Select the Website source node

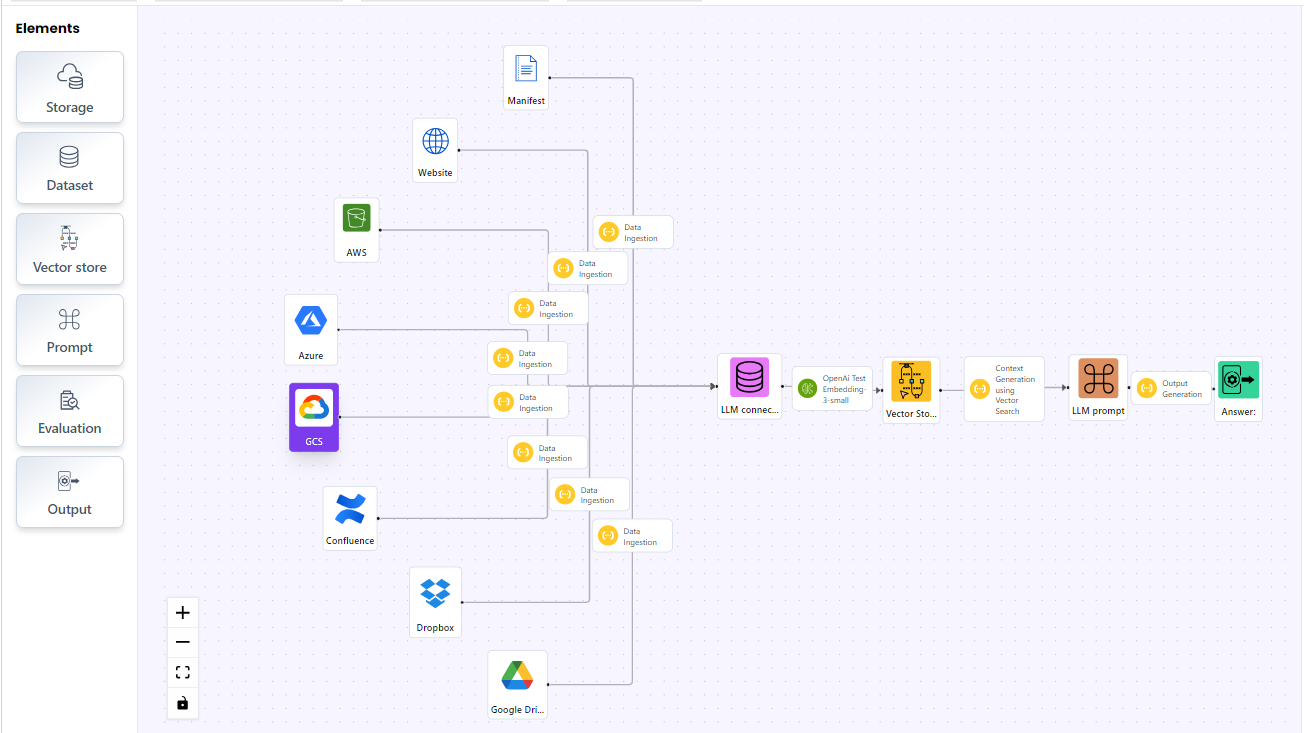coord(435,149)
